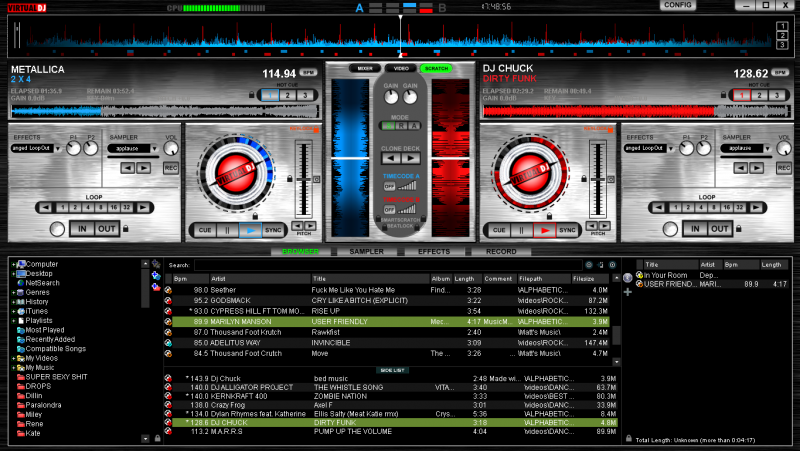This screenshot has width=800, height=451.
Task: Switch to the SCRATCH panel
Action: point(436,68)
